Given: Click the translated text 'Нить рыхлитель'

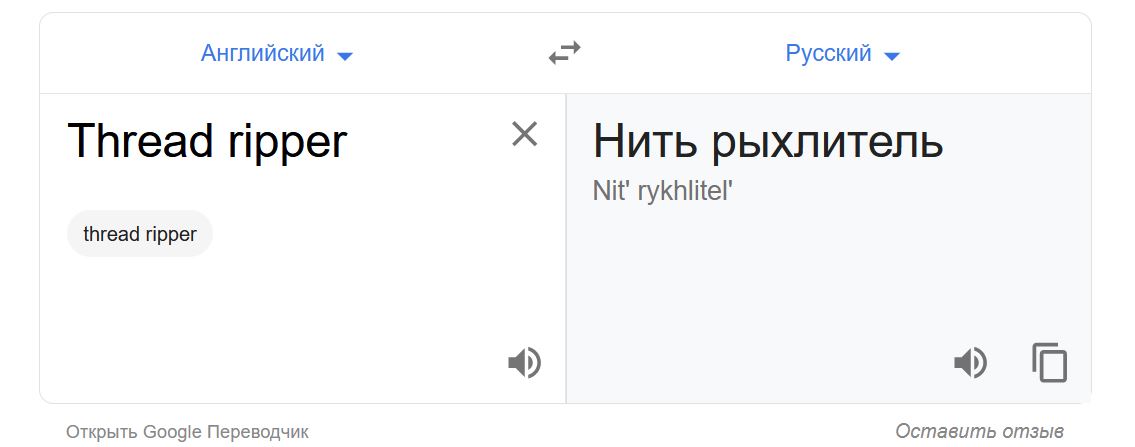Looking at the screenshot, I should click(767, 142).
